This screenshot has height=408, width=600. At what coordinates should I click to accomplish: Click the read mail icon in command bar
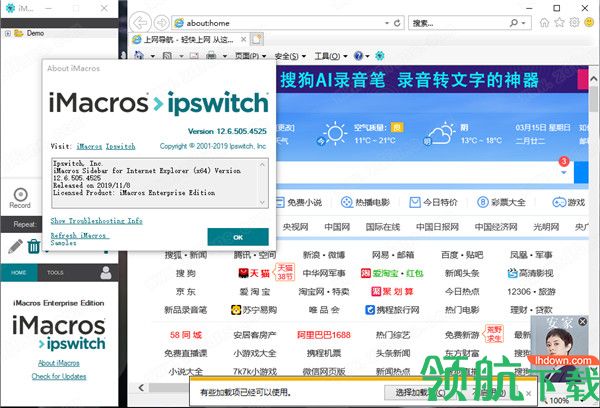[x=194, y=56]
